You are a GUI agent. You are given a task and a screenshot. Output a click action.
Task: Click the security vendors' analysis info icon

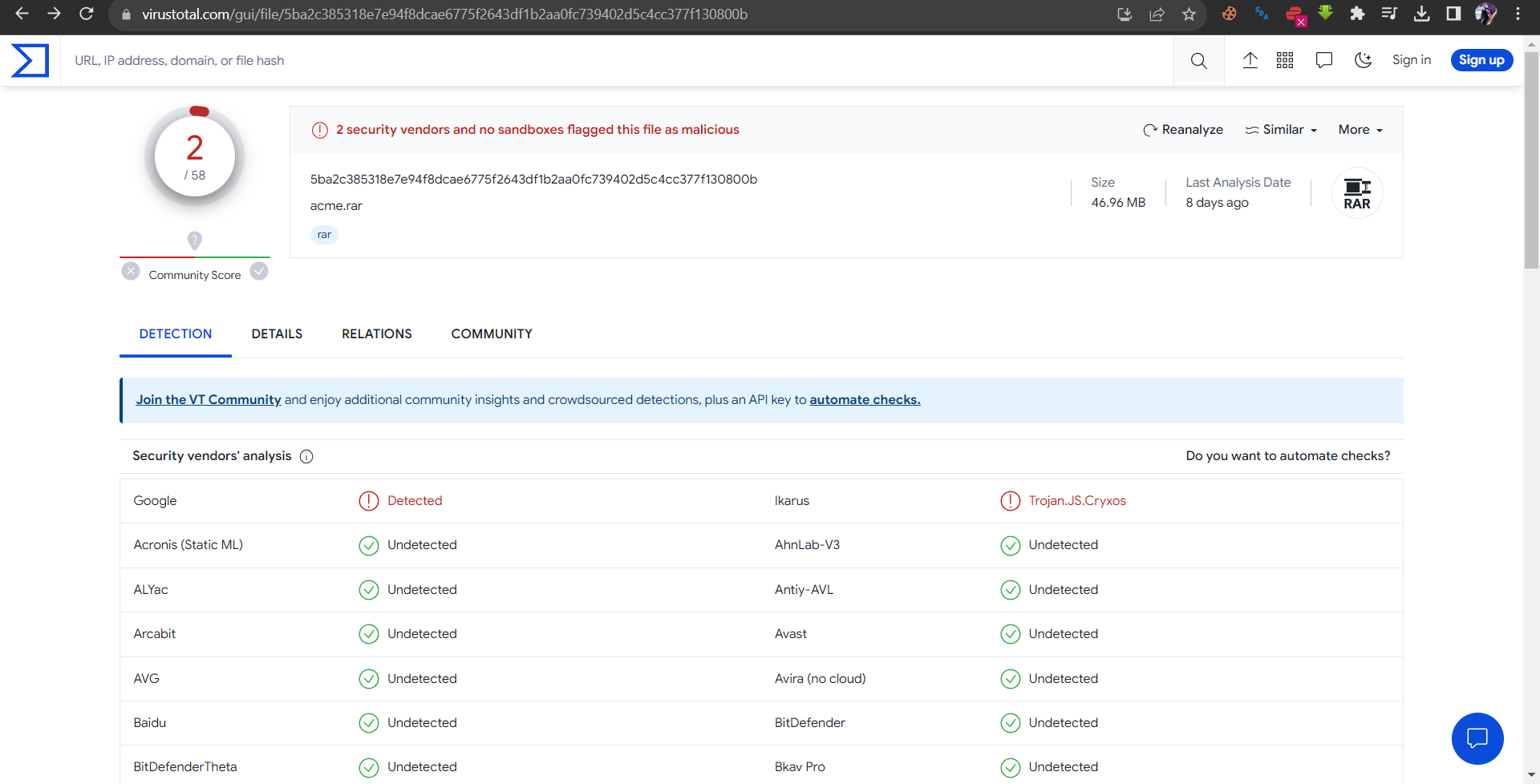pyautogui.click(x=306, y=456)
